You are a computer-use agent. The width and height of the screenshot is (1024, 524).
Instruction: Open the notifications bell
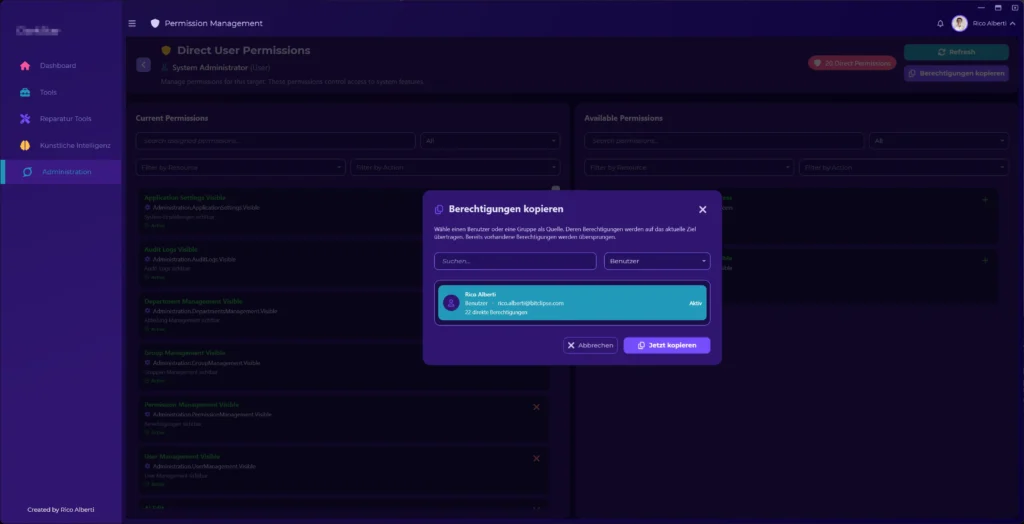pos(940,24)
